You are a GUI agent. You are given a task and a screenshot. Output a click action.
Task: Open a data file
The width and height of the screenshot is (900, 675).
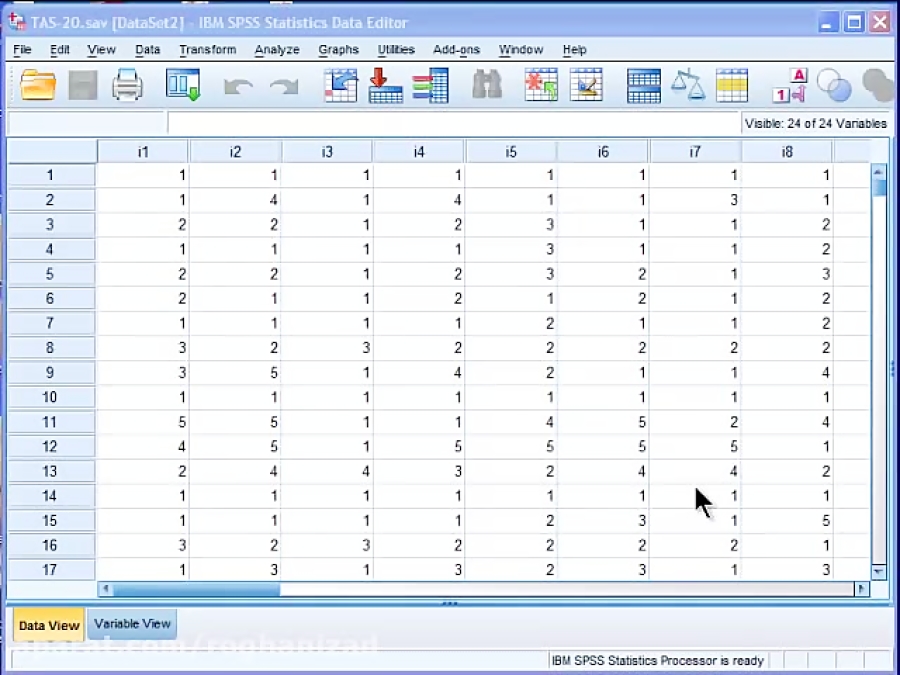(x=38, y=85)
